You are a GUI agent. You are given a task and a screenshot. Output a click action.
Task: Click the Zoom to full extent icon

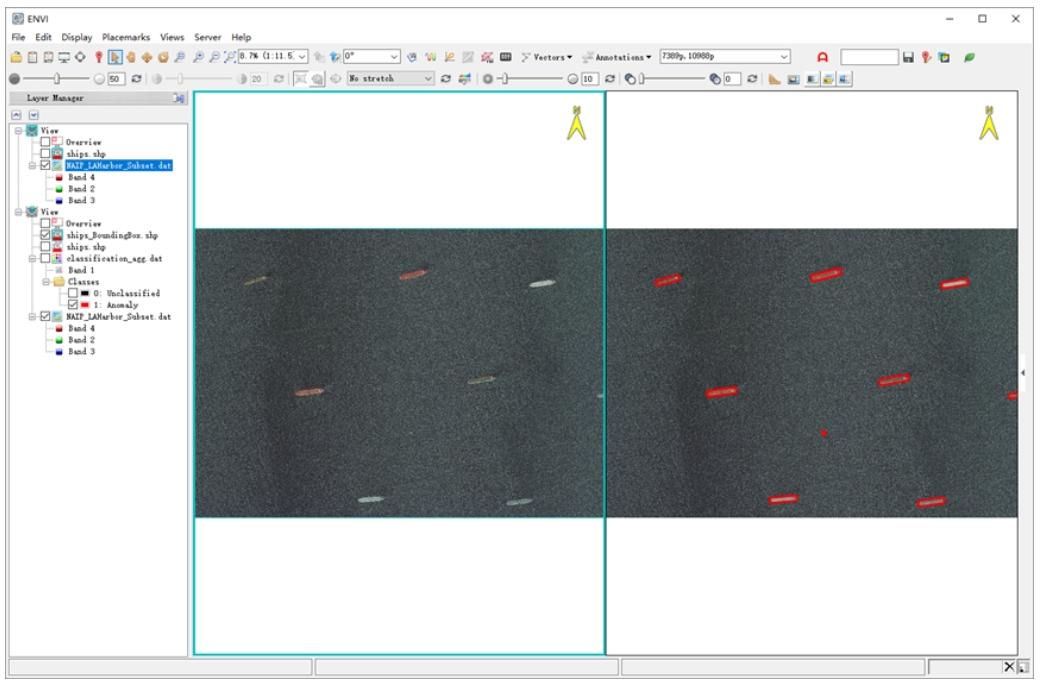click(x=230, y=57)
